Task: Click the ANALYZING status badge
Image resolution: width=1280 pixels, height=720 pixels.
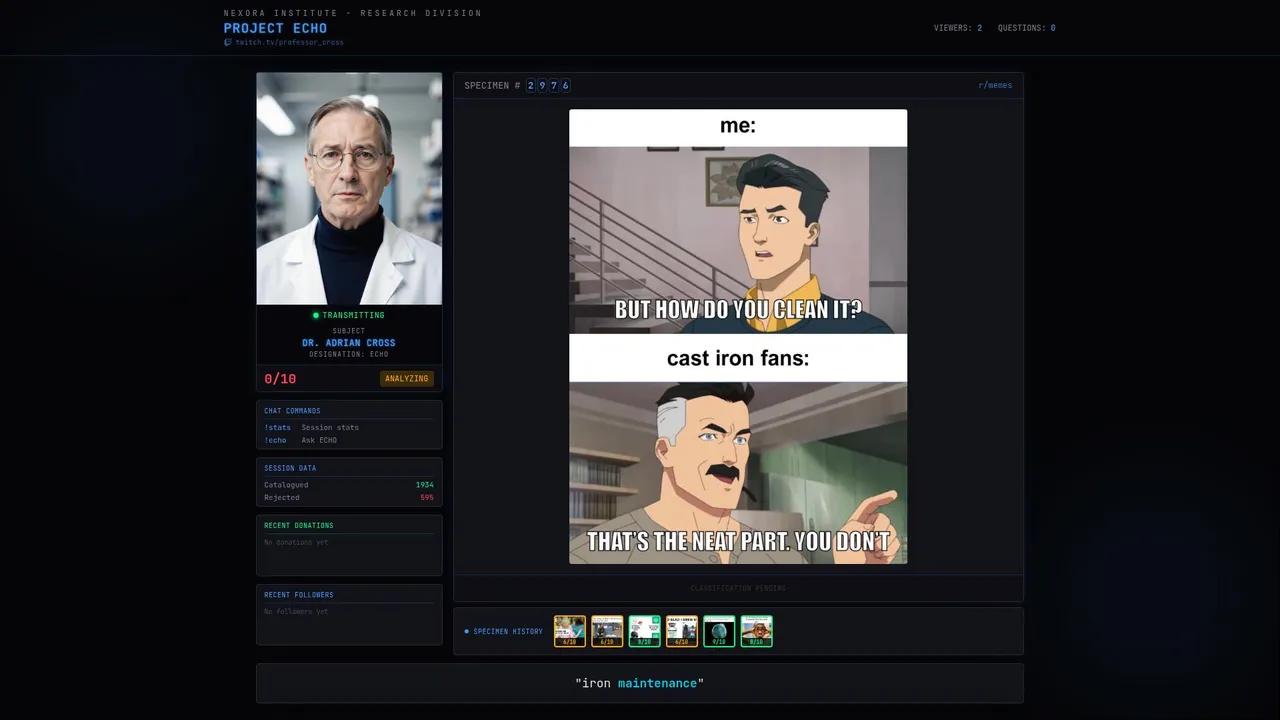Action: 407,378
